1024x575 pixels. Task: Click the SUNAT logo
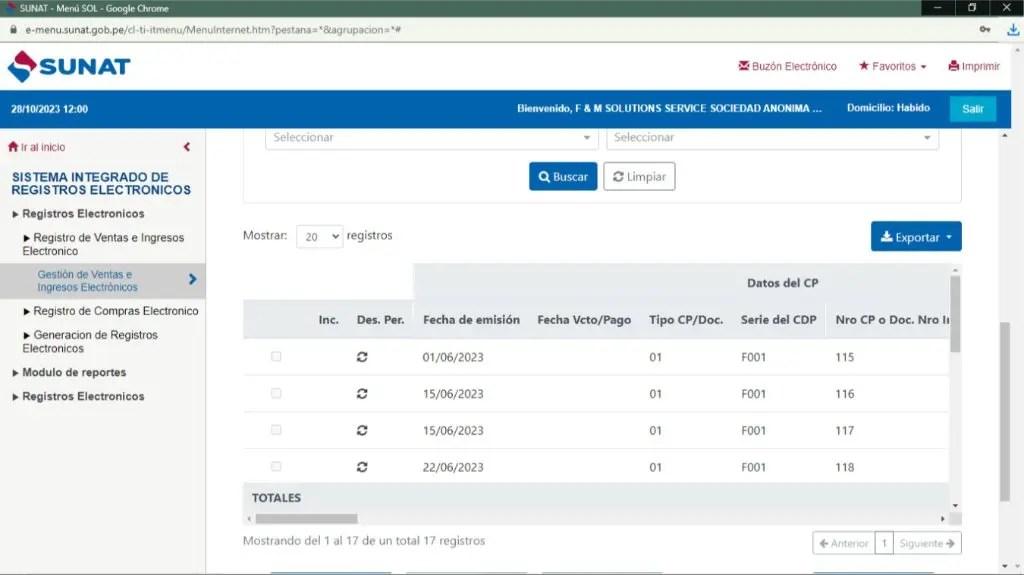(x=69, y=67)
